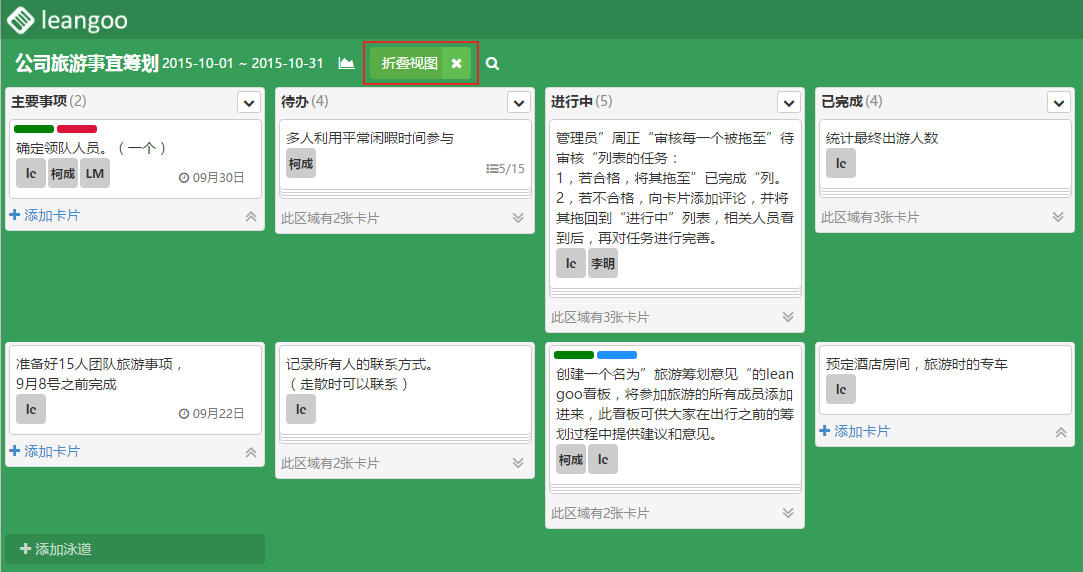
Task: Toggle the 折叠视图 button
Action: click(409, 63)
